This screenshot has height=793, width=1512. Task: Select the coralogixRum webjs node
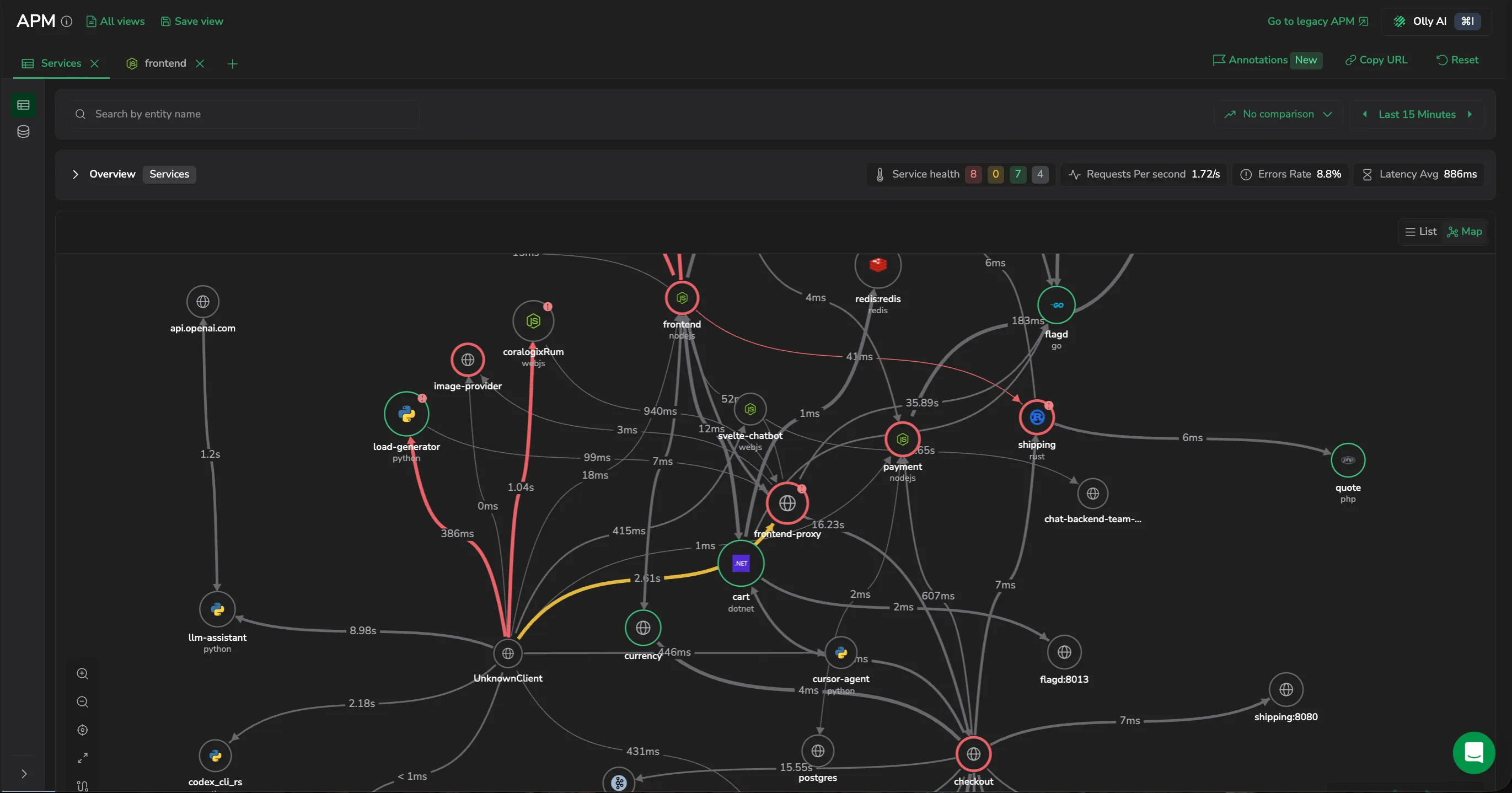(x=533, y=321)
